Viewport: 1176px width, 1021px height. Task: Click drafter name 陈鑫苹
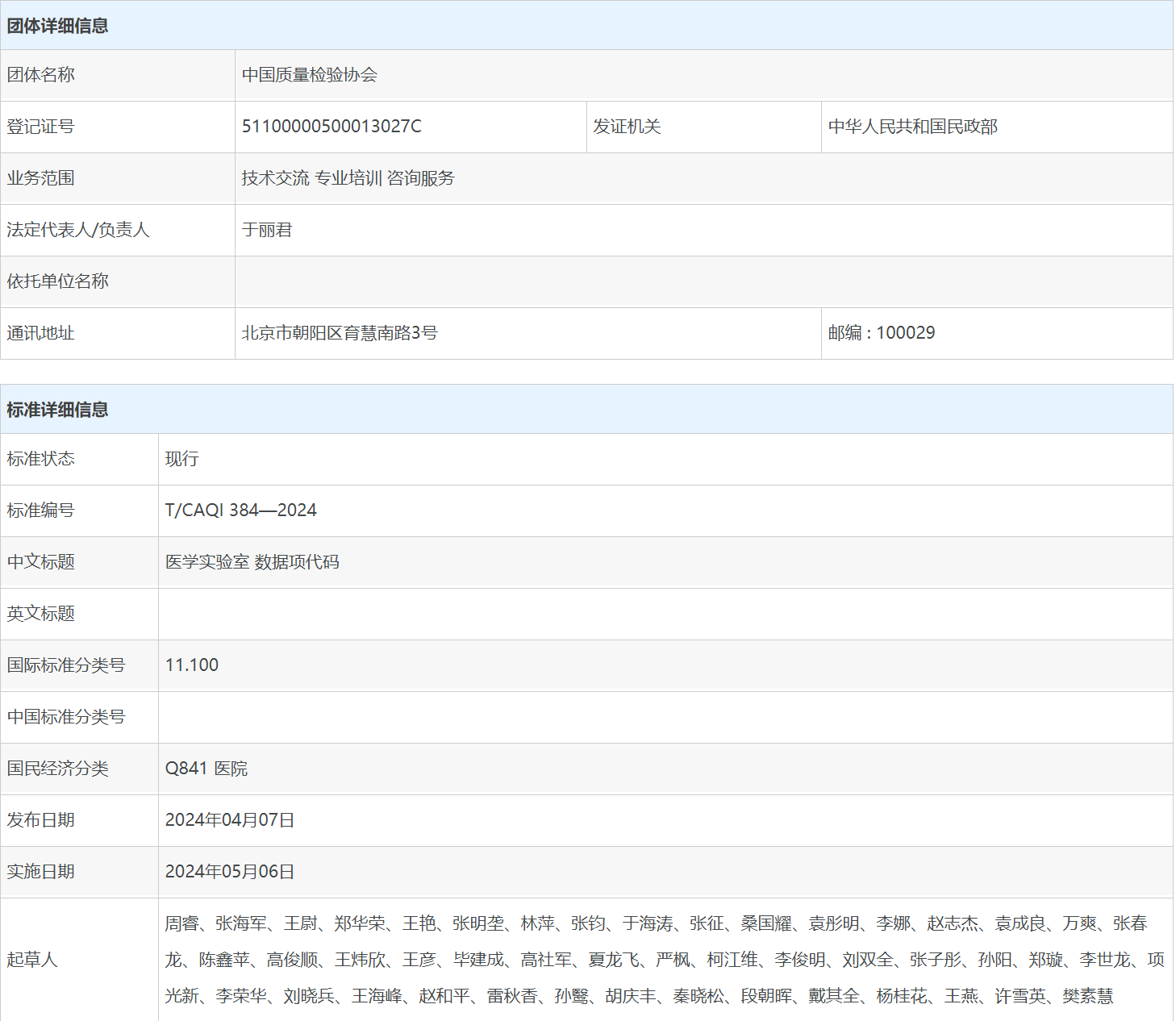[224, 960]
